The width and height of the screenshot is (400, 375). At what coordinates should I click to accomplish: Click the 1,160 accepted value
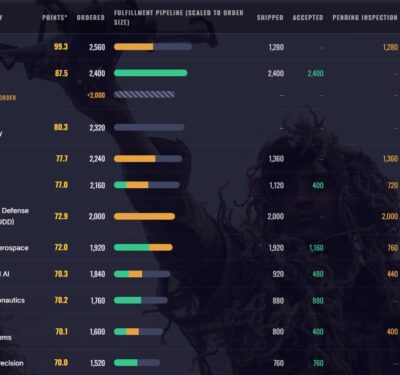[316, 248]
